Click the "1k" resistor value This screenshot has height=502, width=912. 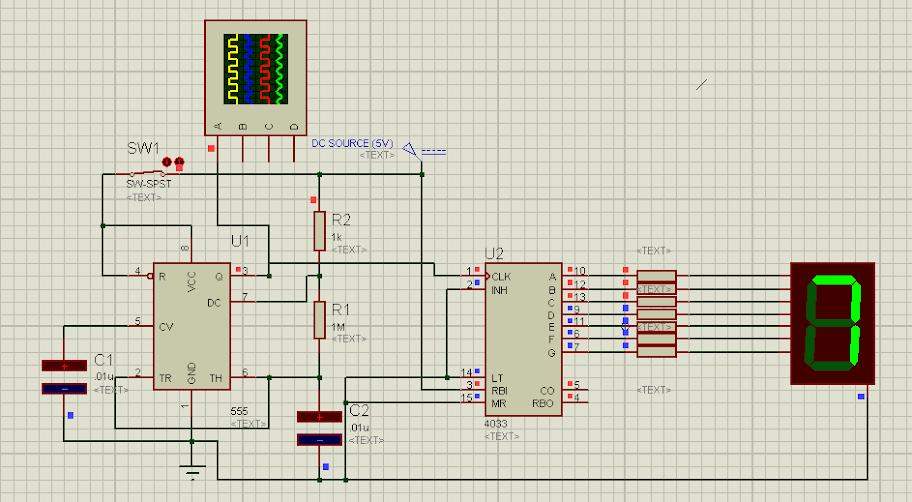point(337,237)
